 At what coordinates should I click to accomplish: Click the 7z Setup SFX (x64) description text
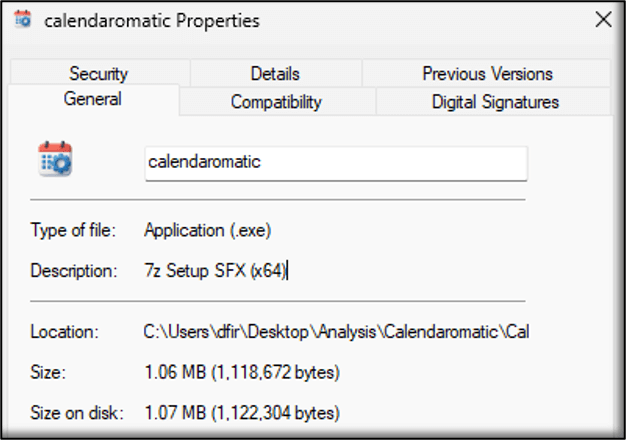click(216, 271)
